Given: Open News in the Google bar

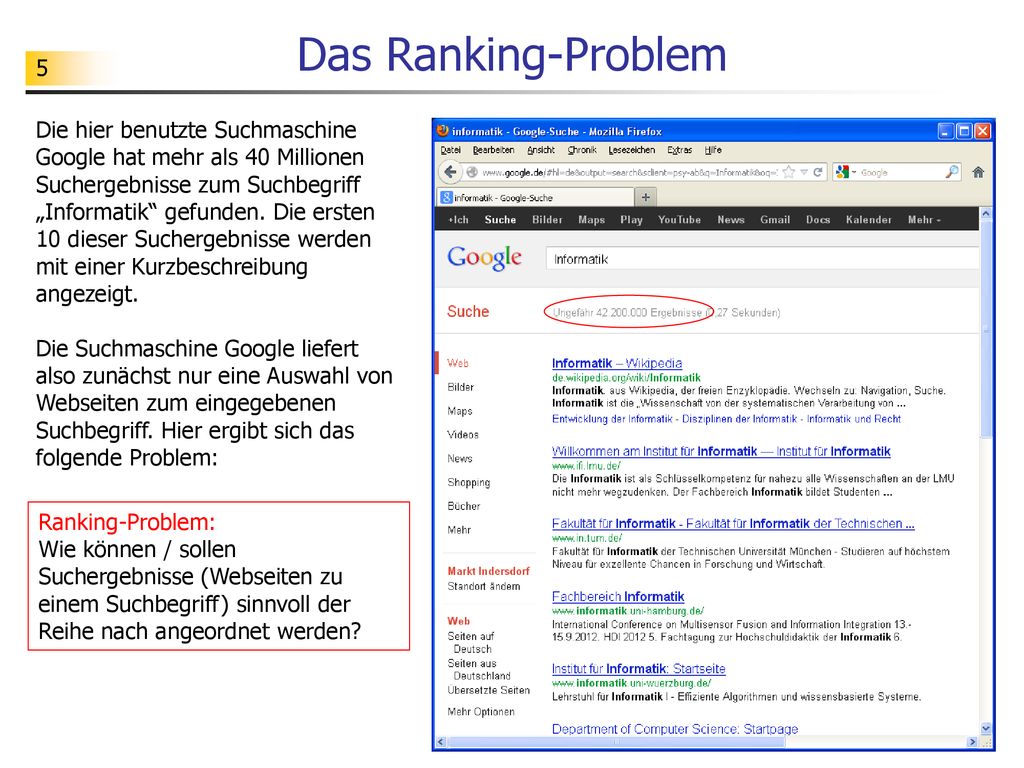Looking at the screenshot, I should (x=731, y=220).
